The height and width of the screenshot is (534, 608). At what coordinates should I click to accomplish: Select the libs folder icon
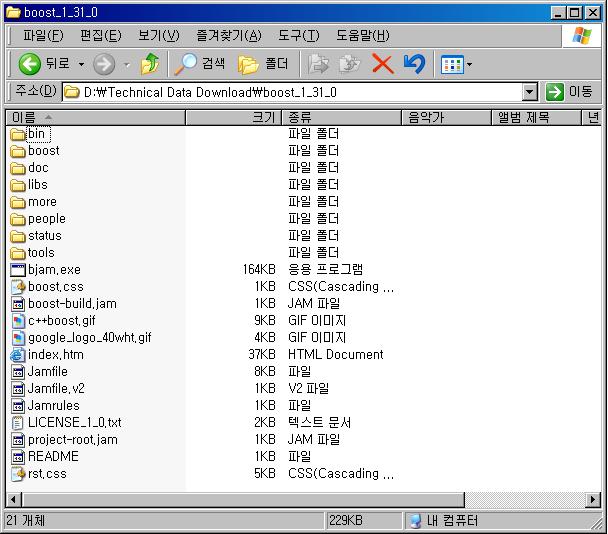click(x=18, y=185)
